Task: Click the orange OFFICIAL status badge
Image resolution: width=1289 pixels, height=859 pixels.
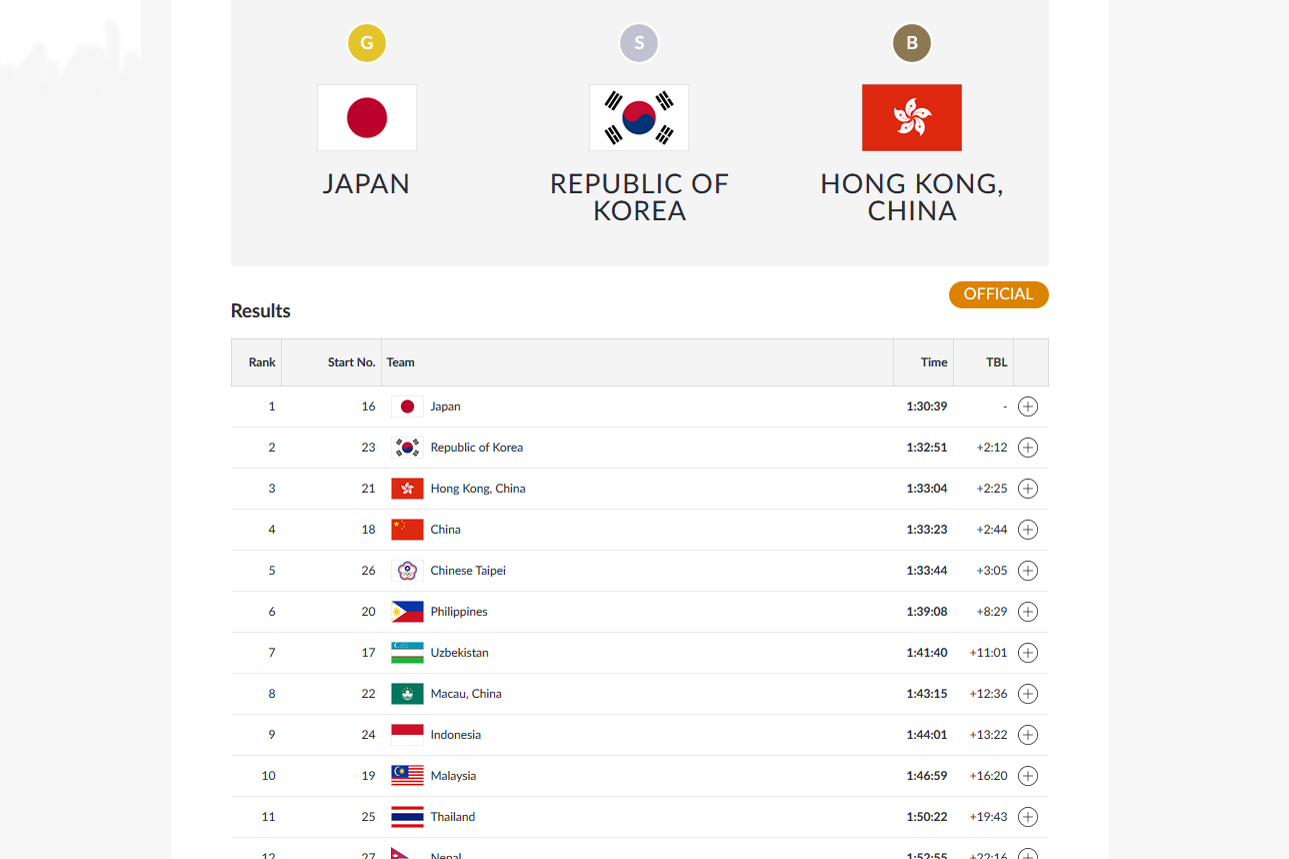Action: (999, 294)
